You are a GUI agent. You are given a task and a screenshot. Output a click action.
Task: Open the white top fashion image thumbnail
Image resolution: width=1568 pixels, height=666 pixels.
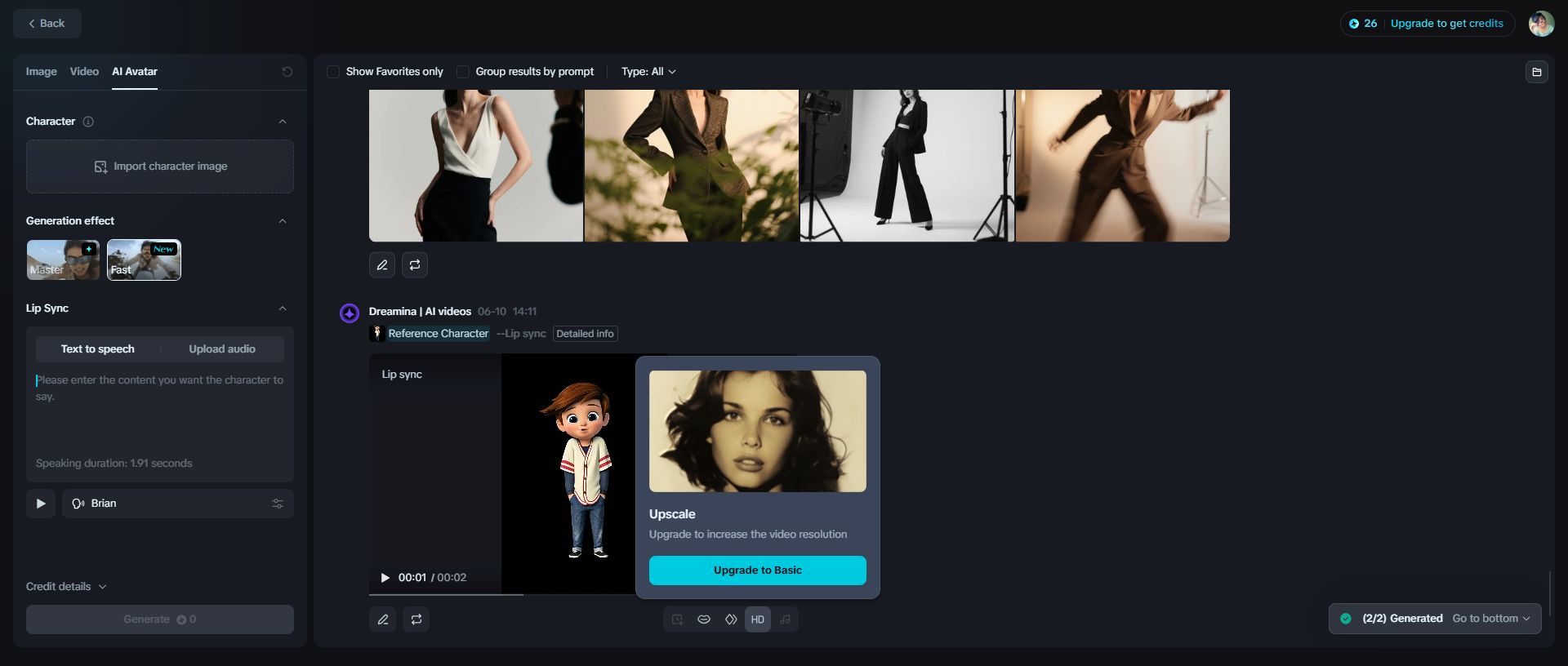click(x=476, y=166)
